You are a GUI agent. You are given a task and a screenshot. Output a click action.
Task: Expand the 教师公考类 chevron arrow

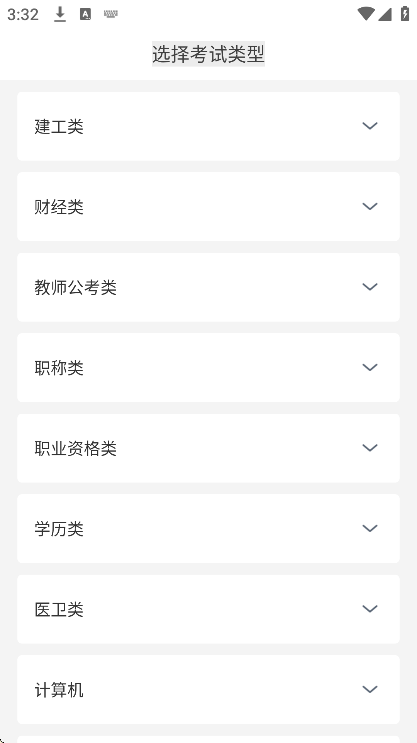(x=370, y=287)
